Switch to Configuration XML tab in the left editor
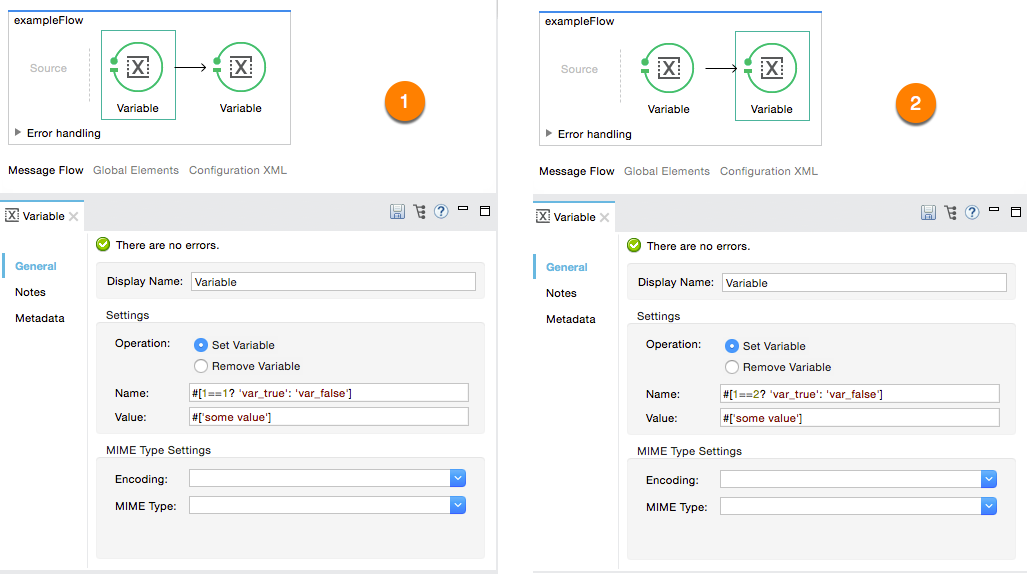1029x574 pixels. click(x=238, y=171)
